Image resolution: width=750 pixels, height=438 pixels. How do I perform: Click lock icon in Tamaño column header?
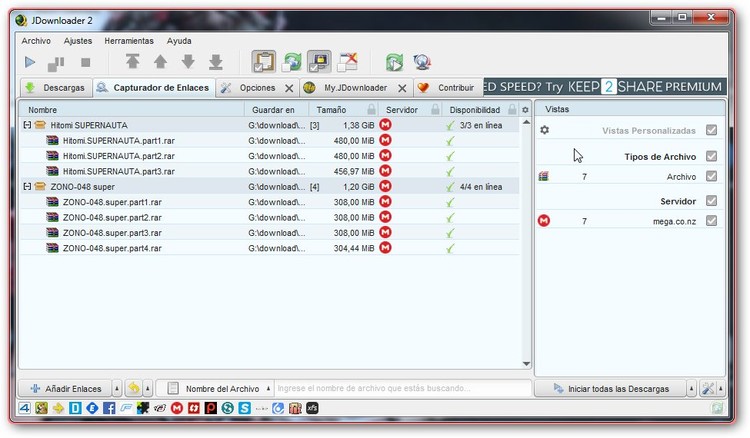coord(371,110)
